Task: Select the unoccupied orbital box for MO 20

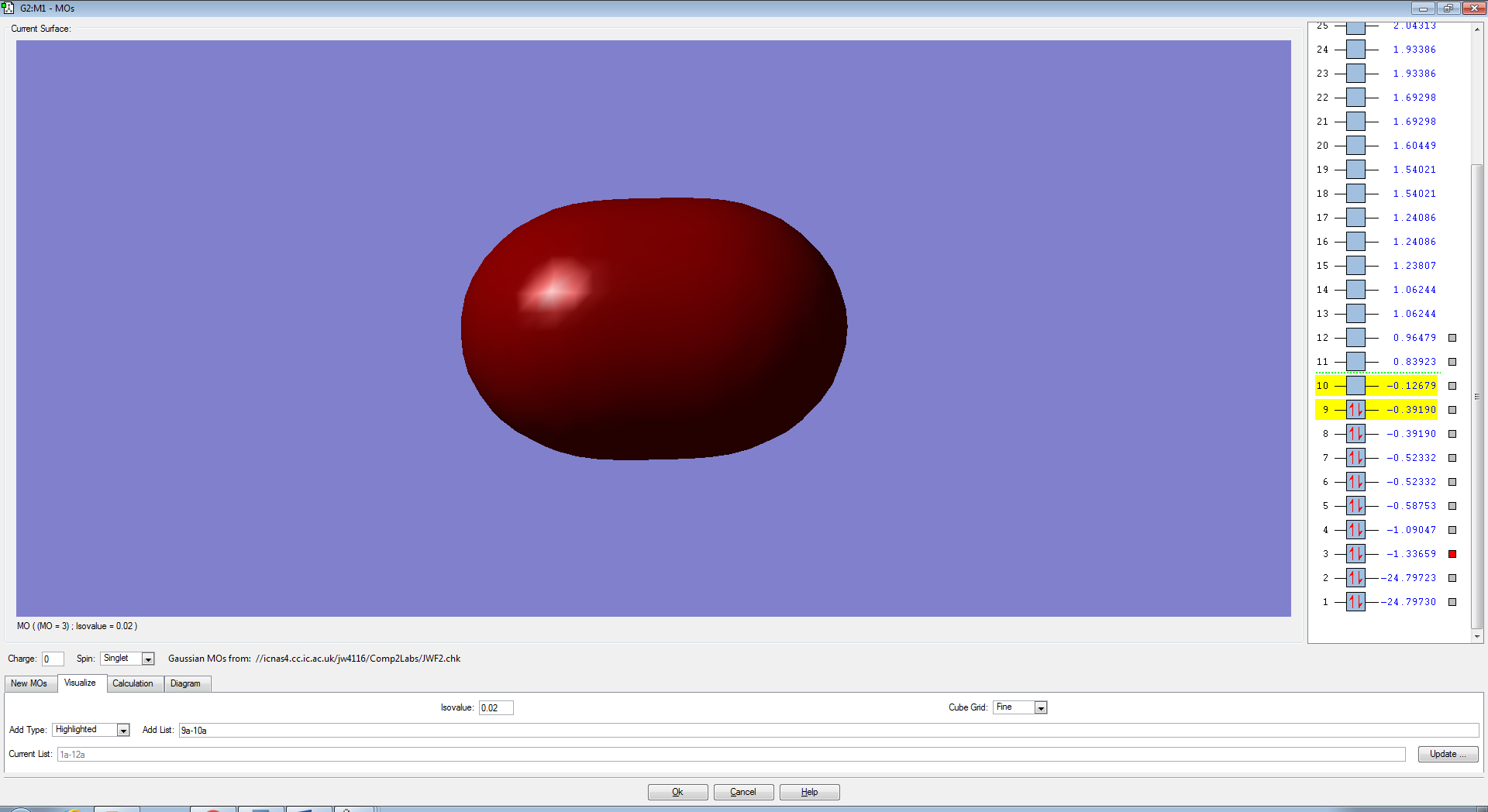Action: pos(1355,146)
